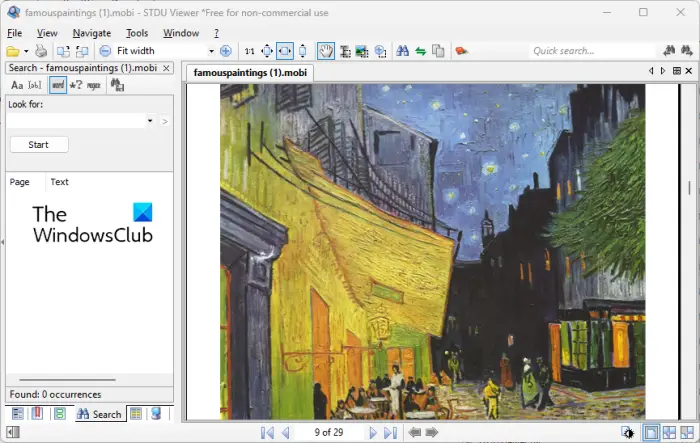Activate the Hand pan tool
This screenshot has height=443, width=700.
coord(326,51)
